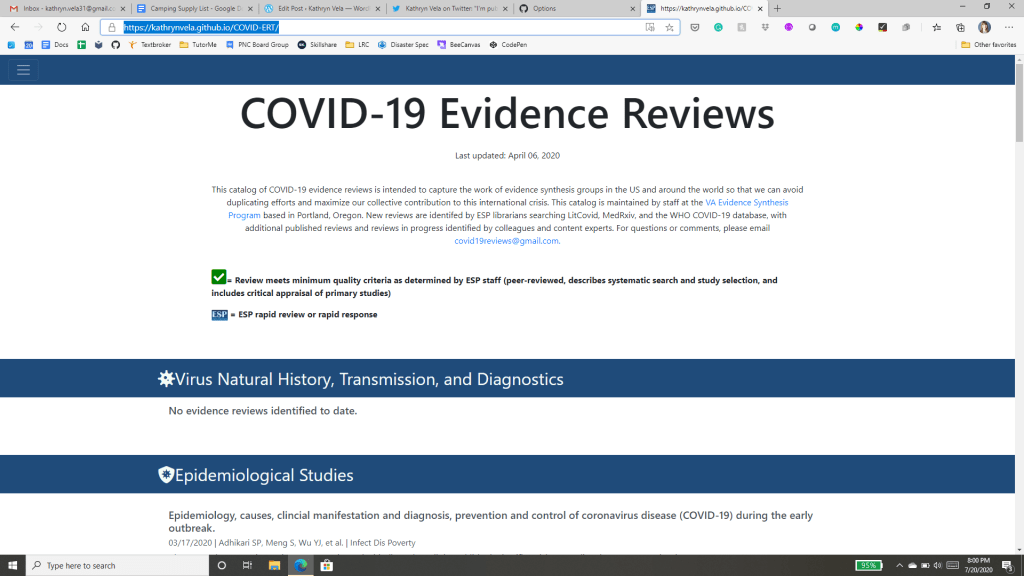Open the Other favorites folder
Viewport: 1024px width, 576px height.
pos(988,45)
